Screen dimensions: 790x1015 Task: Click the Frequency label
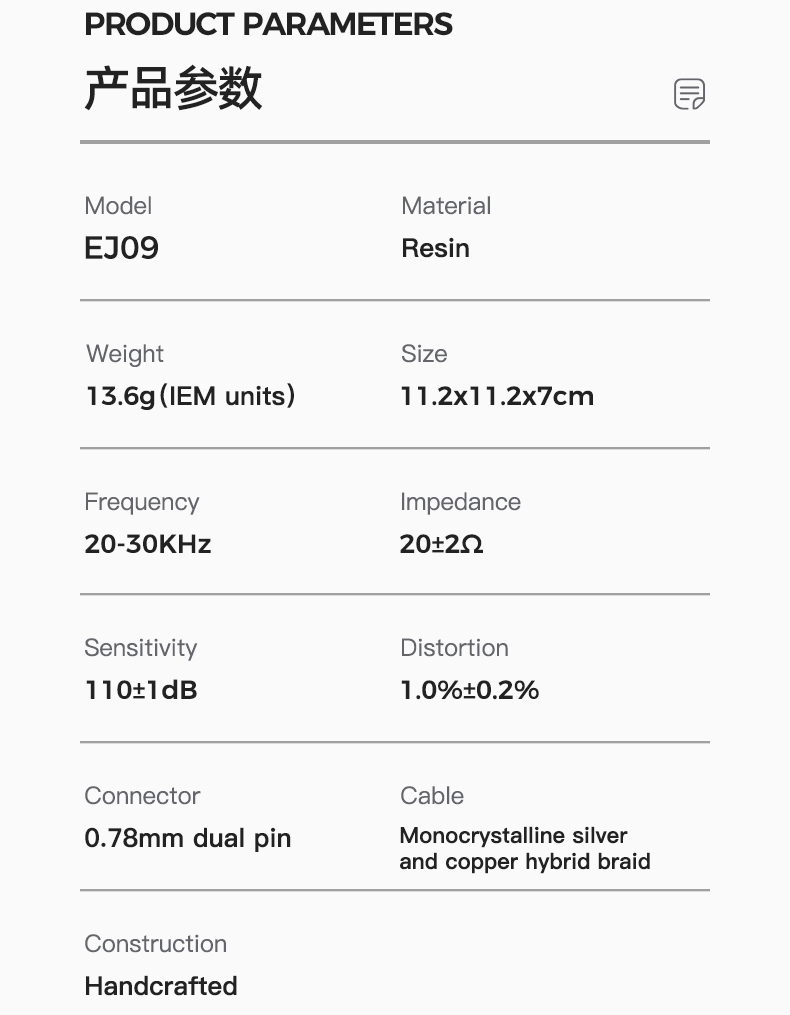click(x=142, y=502)
